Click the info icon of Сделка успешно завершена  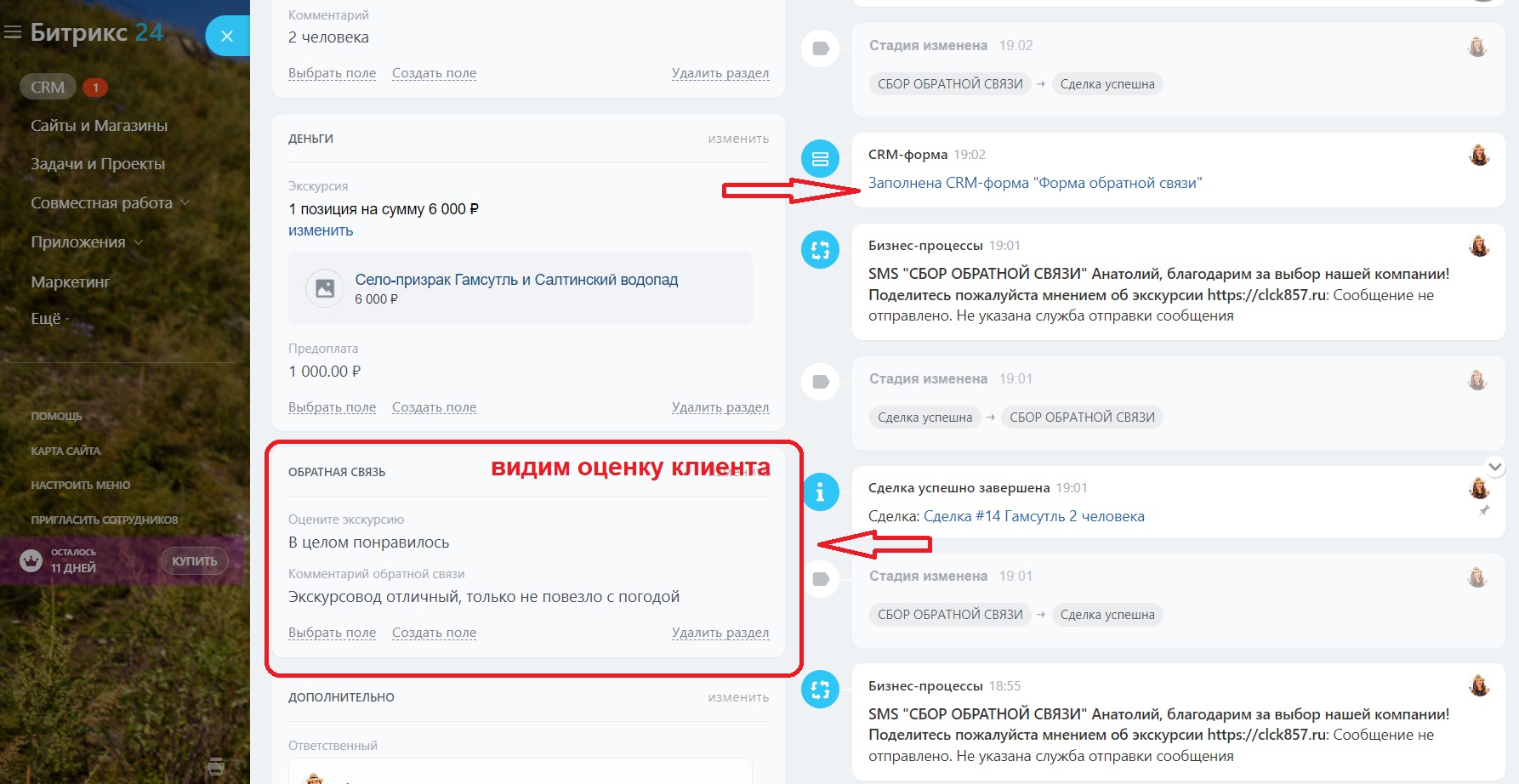click(x=821, y=491)
